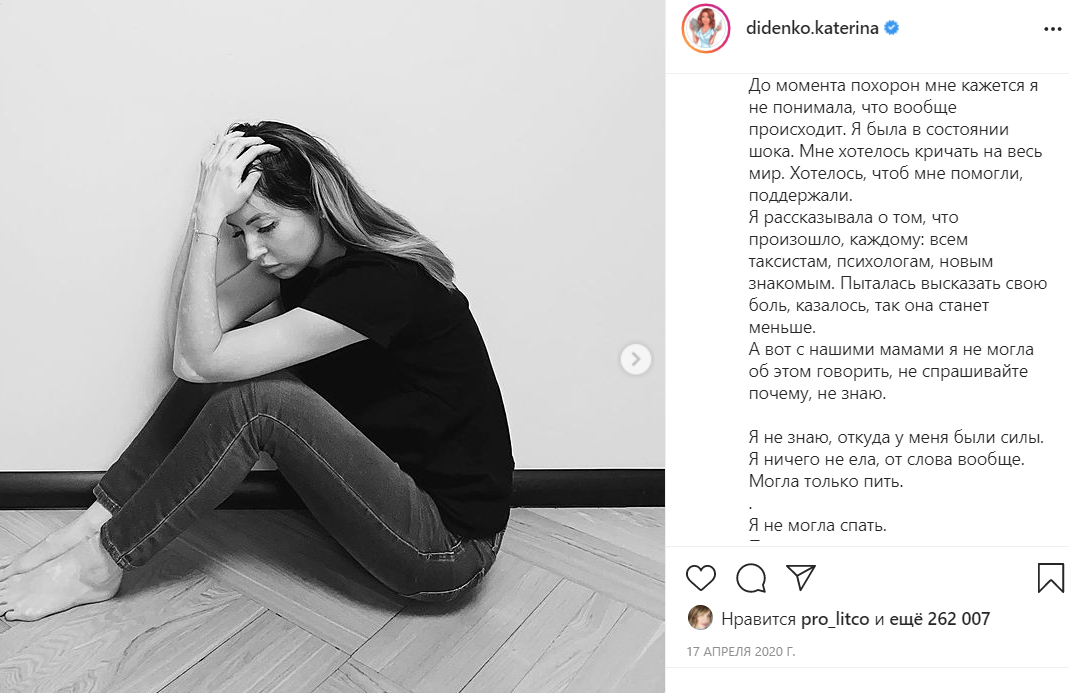This screenshot has width=1069, height=693.
Task: Click caption text 'Я рассказывала о том'
Action: coord(854,218)
